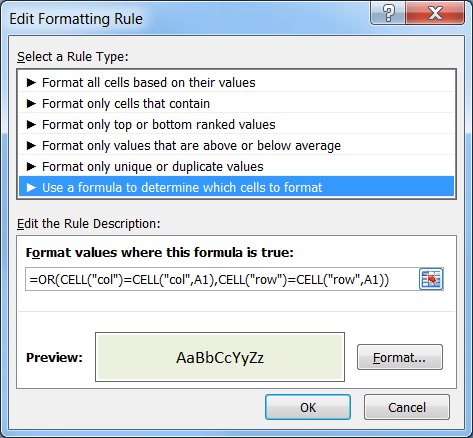473x438 pixels.
Task: Select Format only cells that contain
Action: click(236, 103)
